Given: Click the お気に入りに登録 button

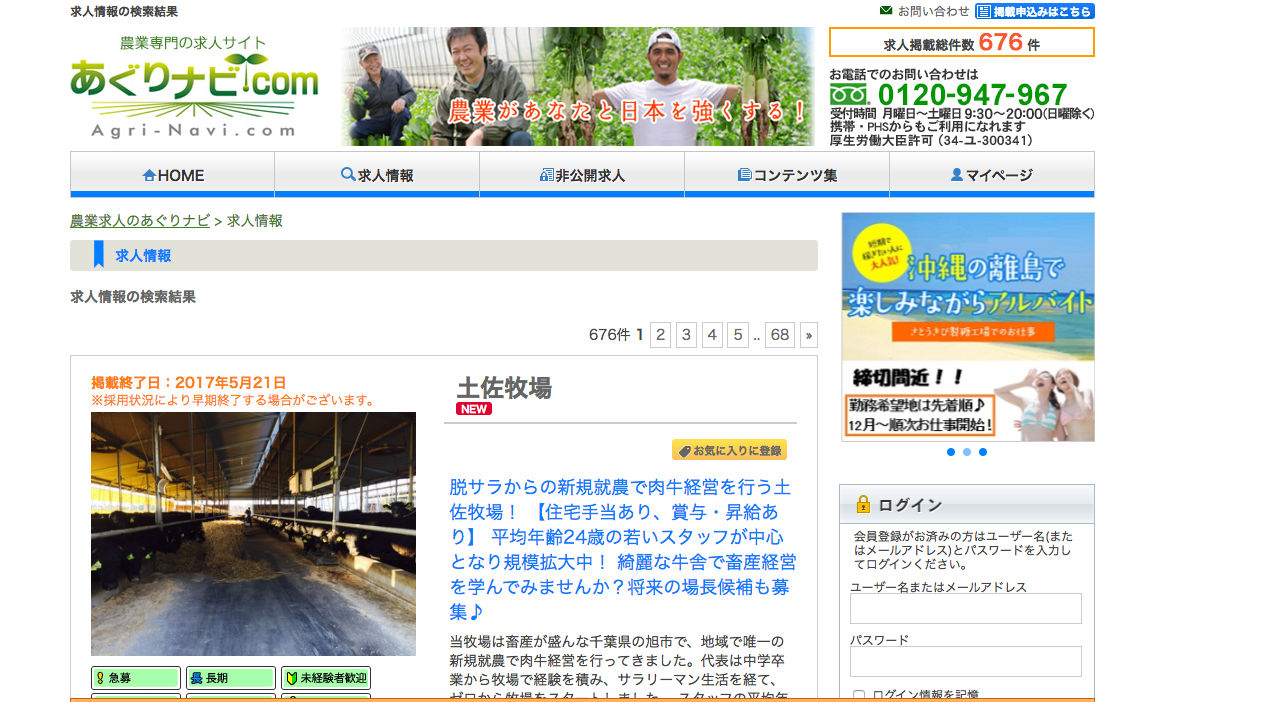Looking at the screenshot, I should [x=729, y=450].
